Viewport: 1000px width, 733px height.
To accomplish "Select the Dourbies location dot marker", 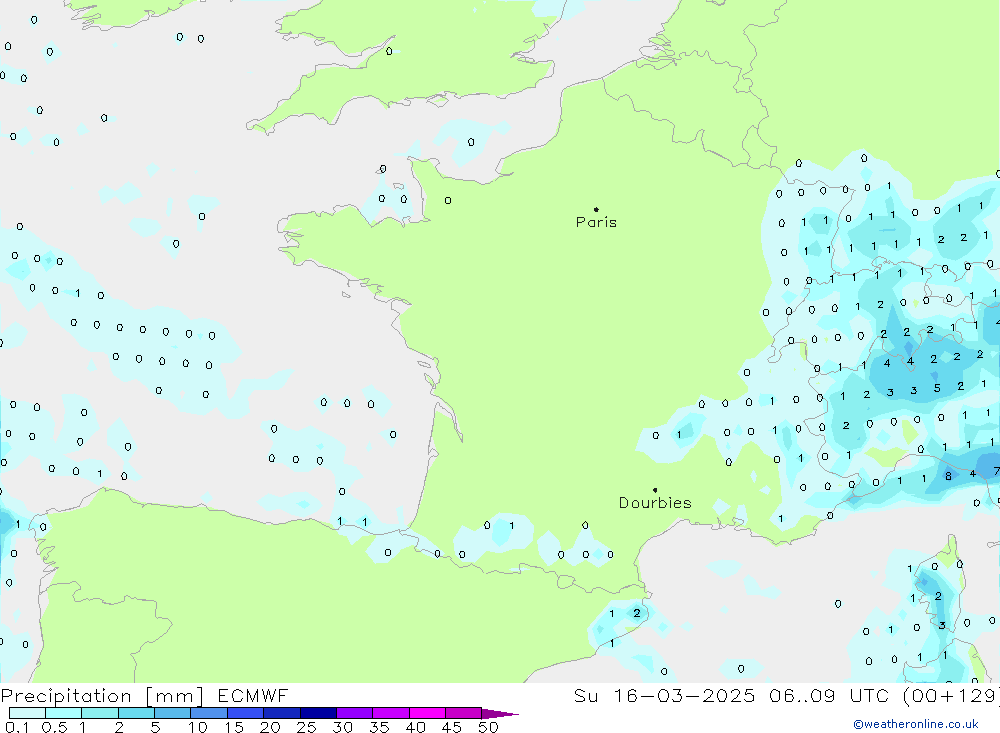I will 655,490.
